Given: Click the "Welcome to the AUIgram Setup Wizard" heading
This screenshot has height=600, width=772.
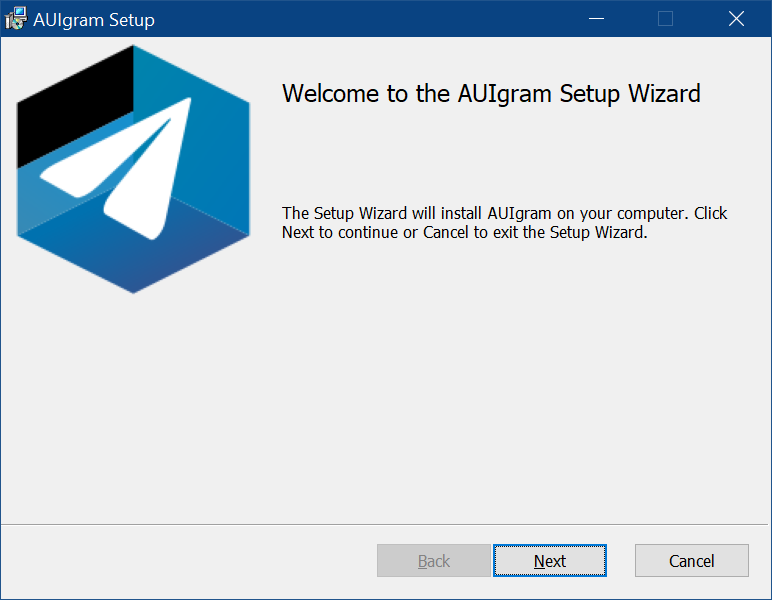Looking at the screenshot, I should (491, 94).
